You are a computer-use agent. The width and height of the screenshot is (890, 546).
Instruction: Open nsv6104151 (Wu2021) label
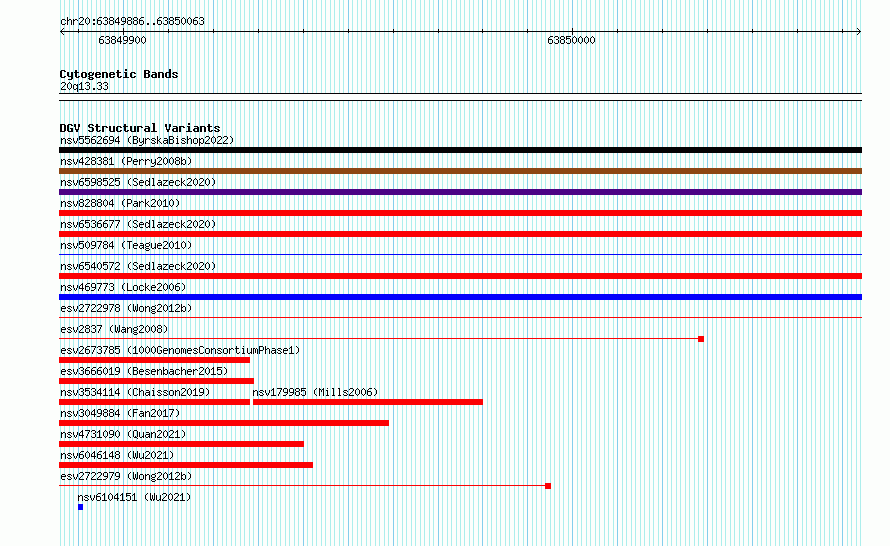pyautogui.click(x=135, y=497)
